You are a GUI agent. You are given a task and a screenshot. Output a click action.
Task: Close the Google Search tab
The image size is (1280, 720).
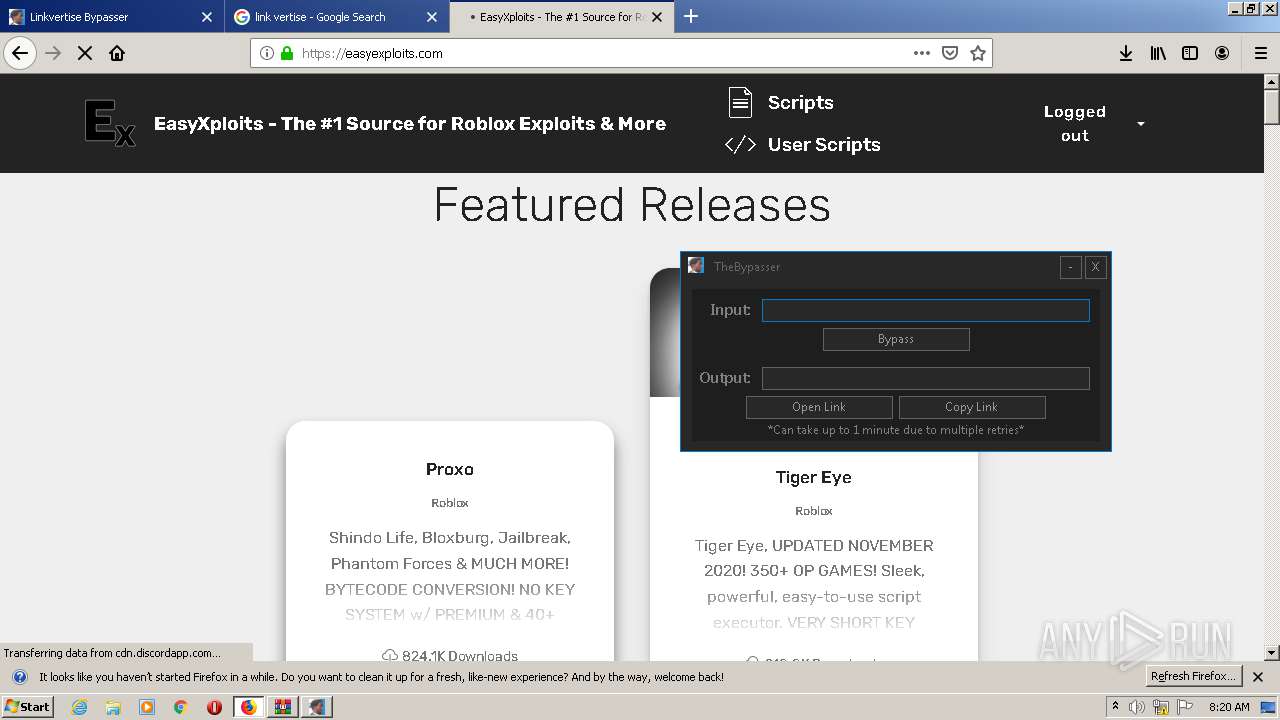pos(432,17)
